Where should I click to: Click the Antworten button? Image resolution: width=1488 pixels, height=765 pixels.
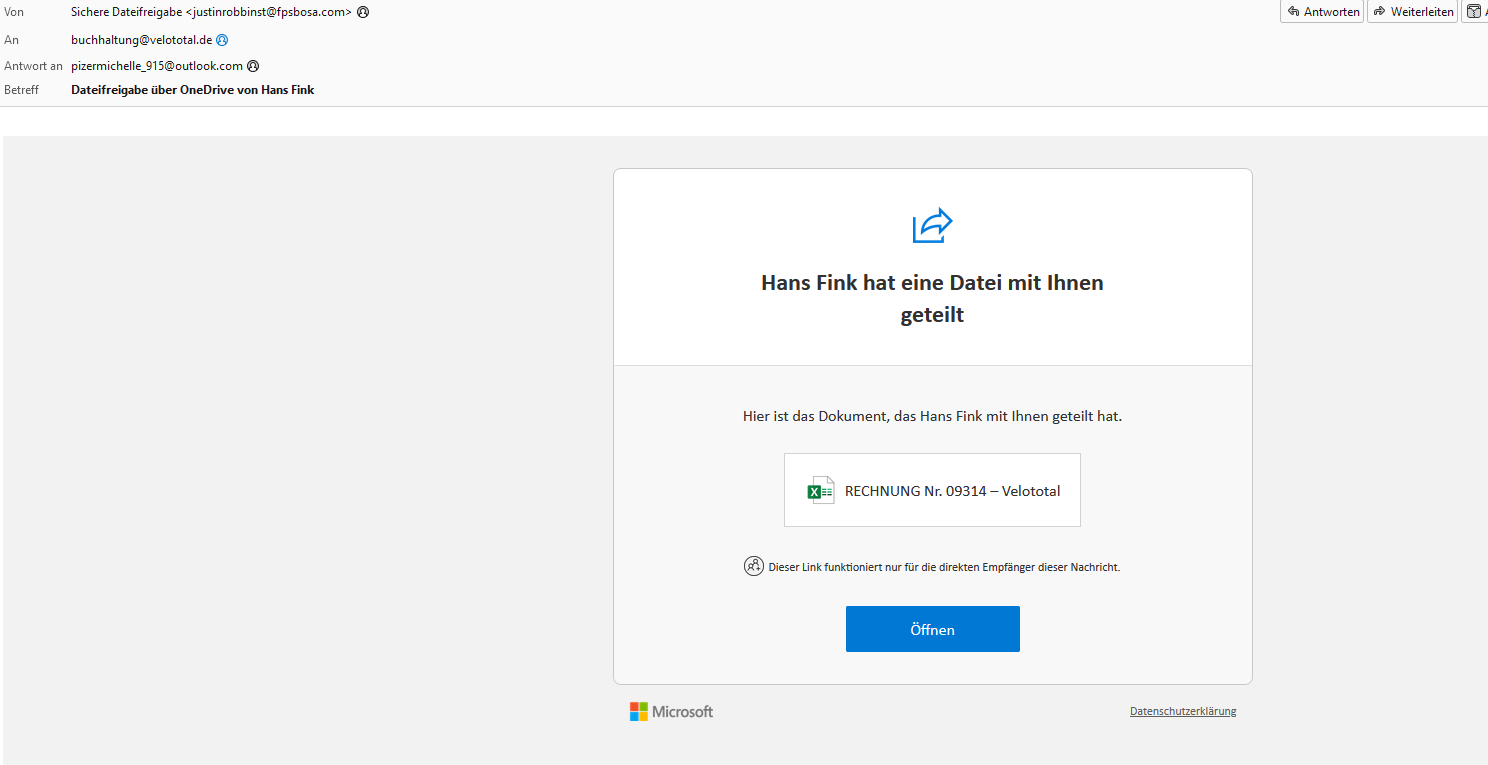coord(1321,11)
